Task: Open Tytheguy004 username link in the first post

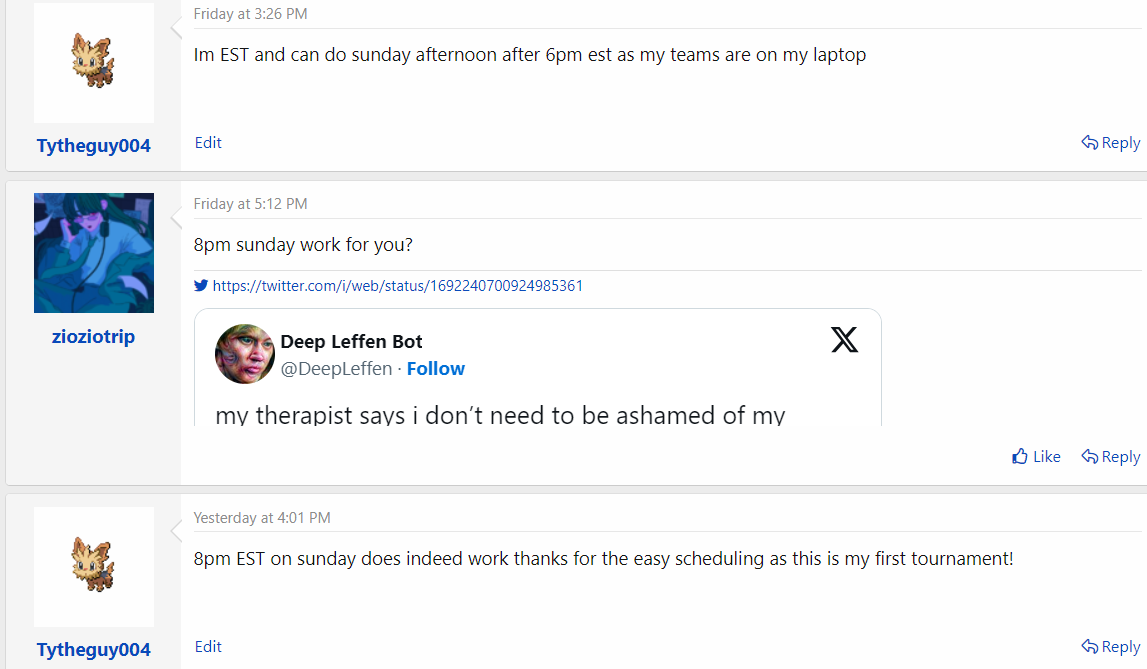Action: pyautogui.click(x=94, y=146)
